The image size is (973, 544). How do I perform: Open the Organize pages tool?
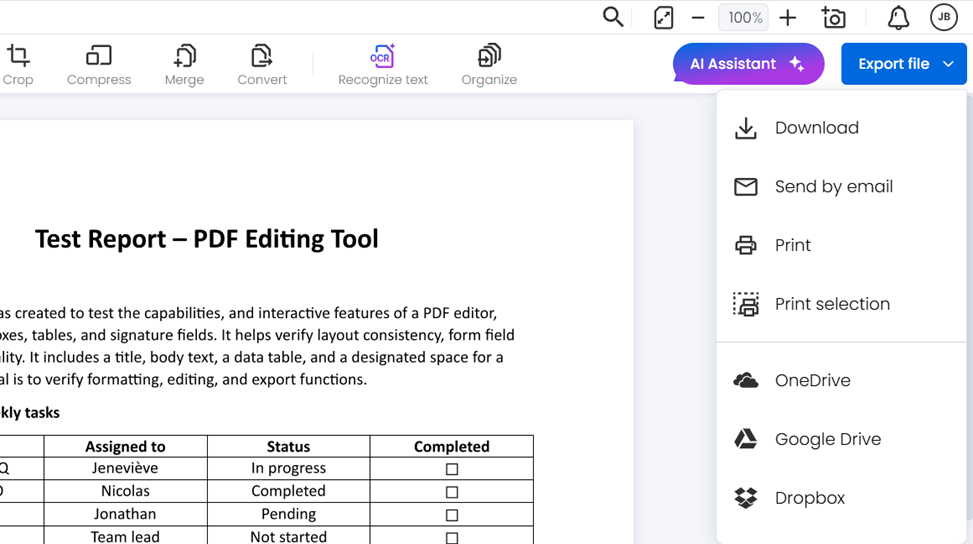coord(489,65)
